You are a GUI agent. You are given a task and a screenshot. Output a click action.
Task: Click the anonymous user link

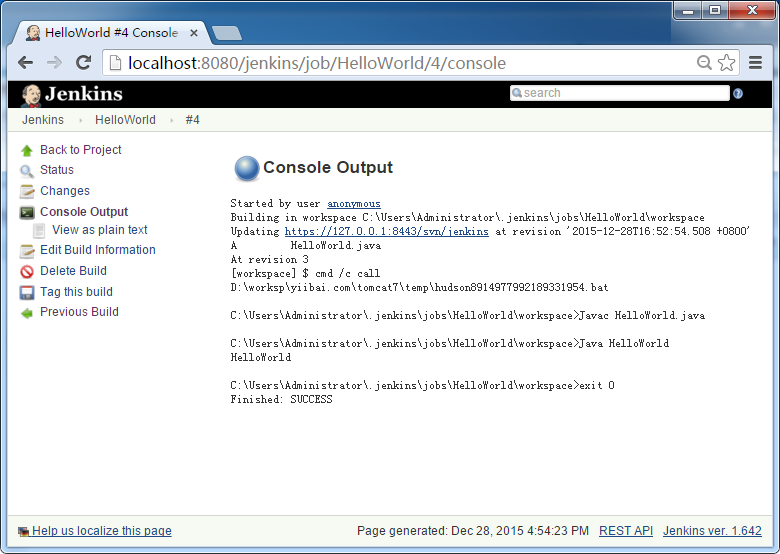point(354,203)
